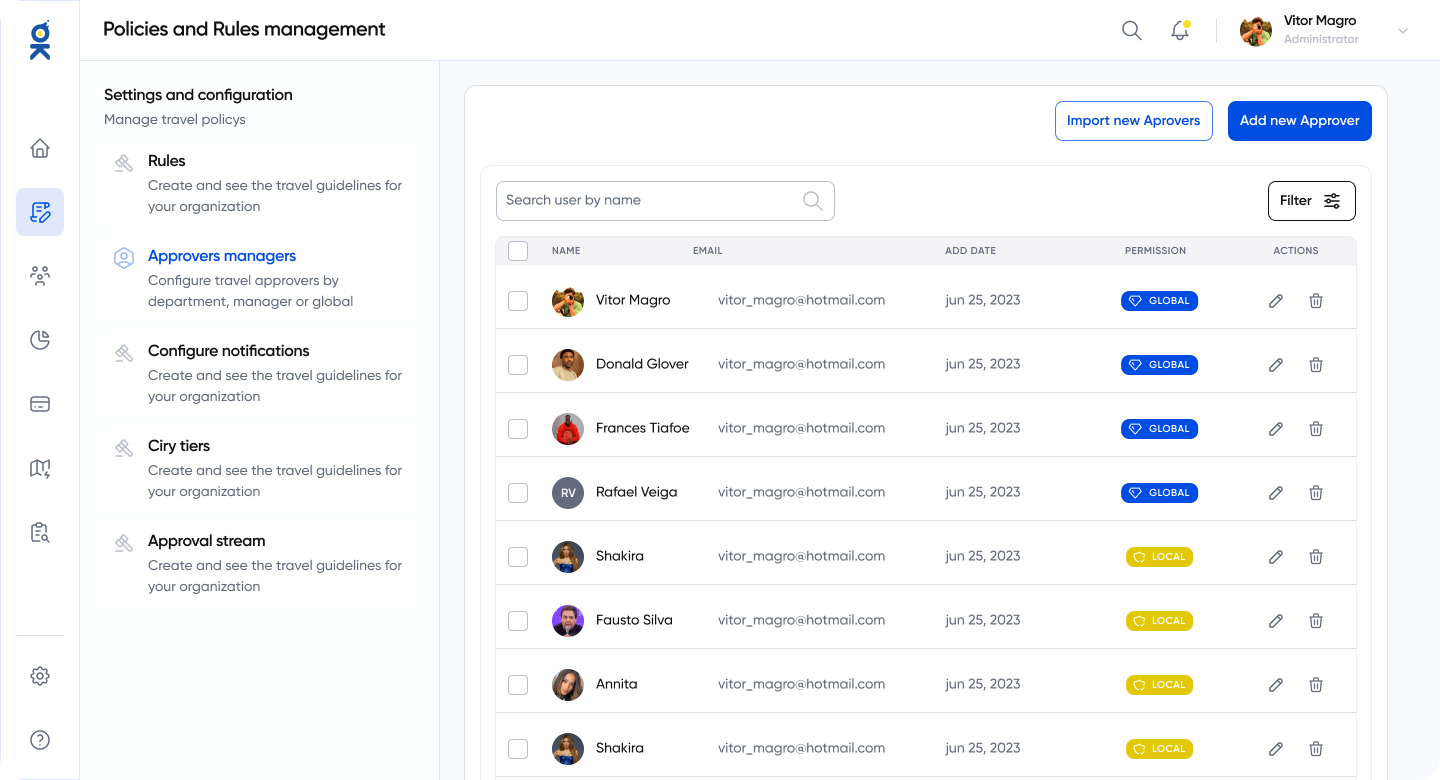Click the people/team icon in sidebar
Screen dimensions: 1440x780
click(40, 276)
